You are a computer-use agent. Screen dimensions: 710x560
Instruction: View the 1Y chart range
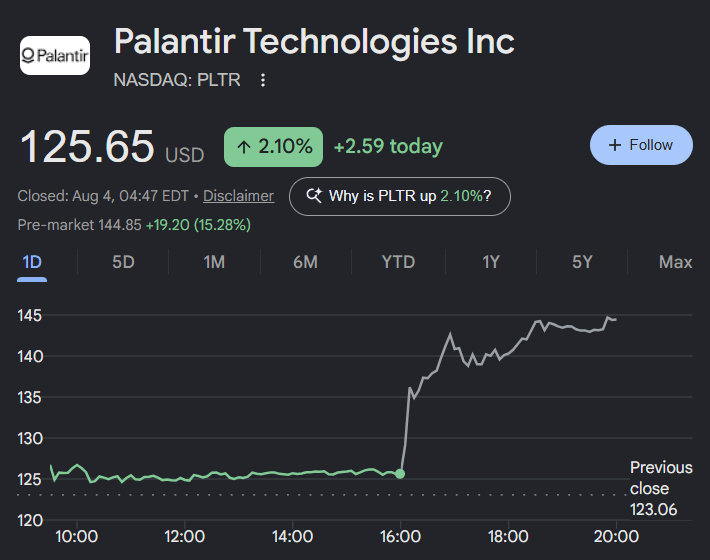pos(491,262)
